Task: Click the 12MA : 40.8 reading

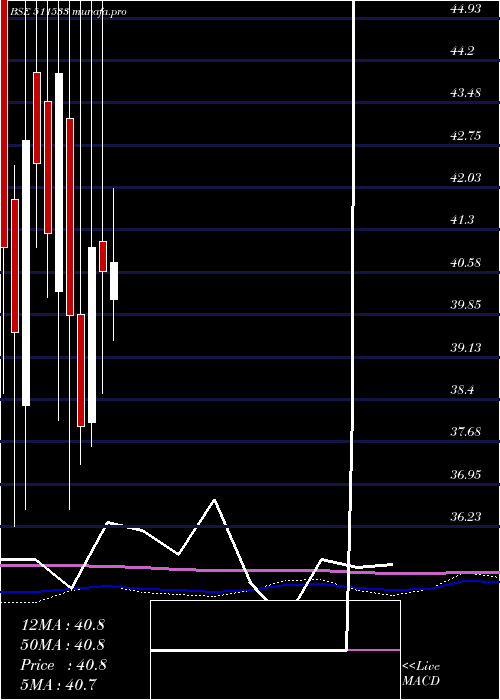Action: (62, 625)
